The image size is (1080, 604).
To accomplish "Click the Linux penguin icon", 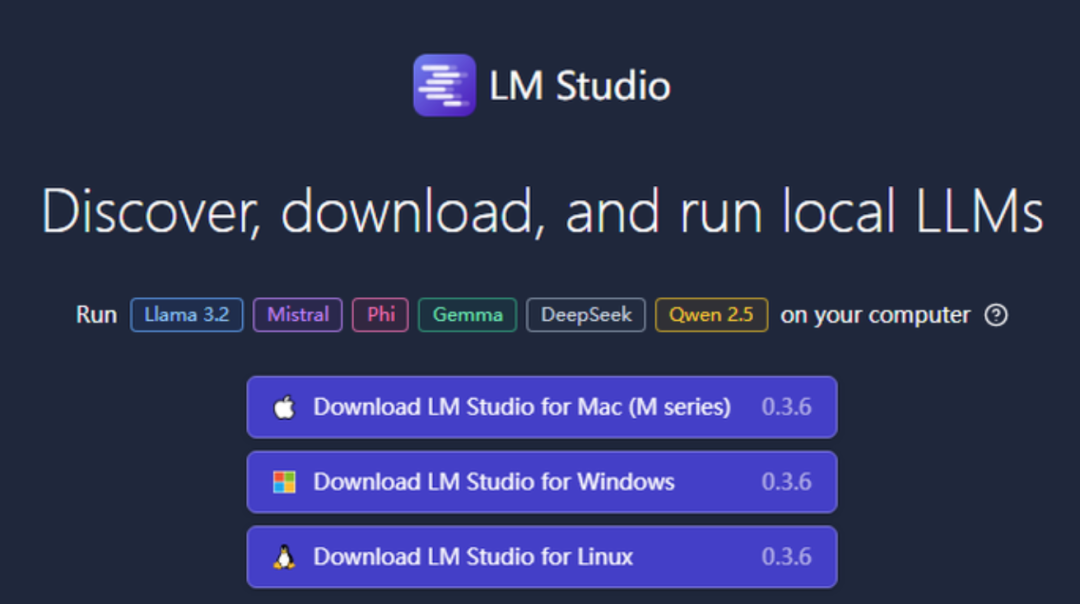I will (x=284, y=557).
